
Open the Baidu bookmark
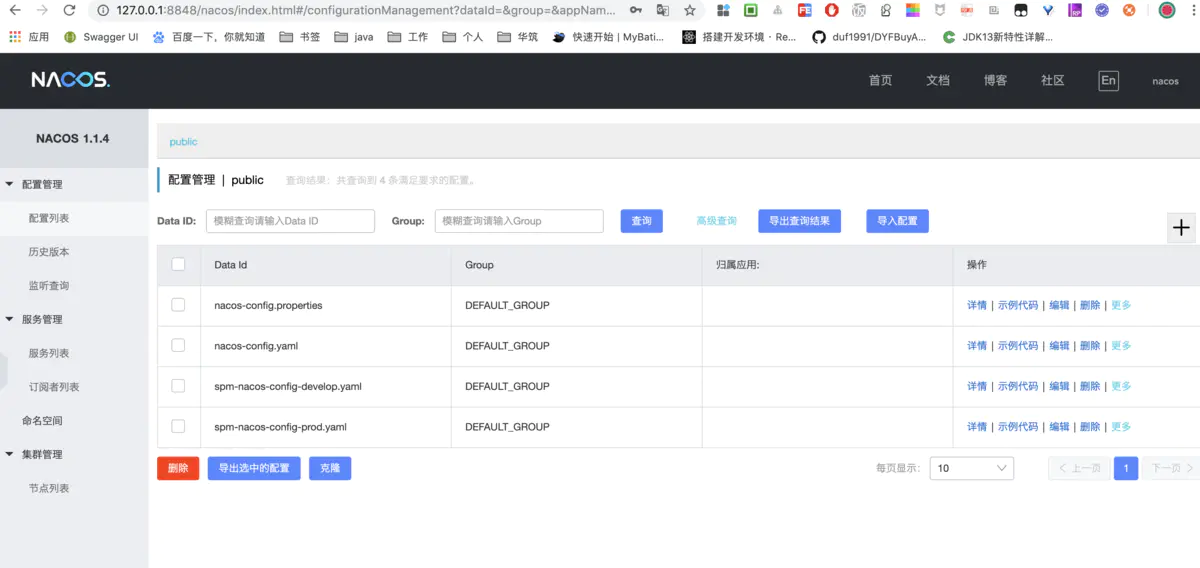209,37
